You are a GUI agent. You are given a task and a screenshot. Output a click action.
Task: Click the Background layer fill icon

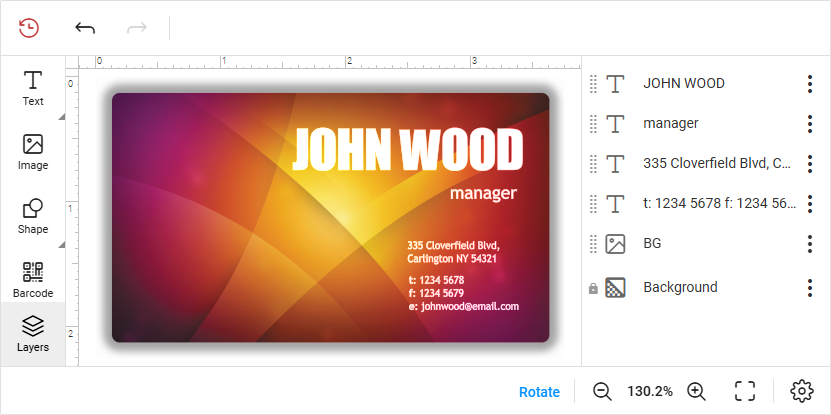[x=615, y=288]
